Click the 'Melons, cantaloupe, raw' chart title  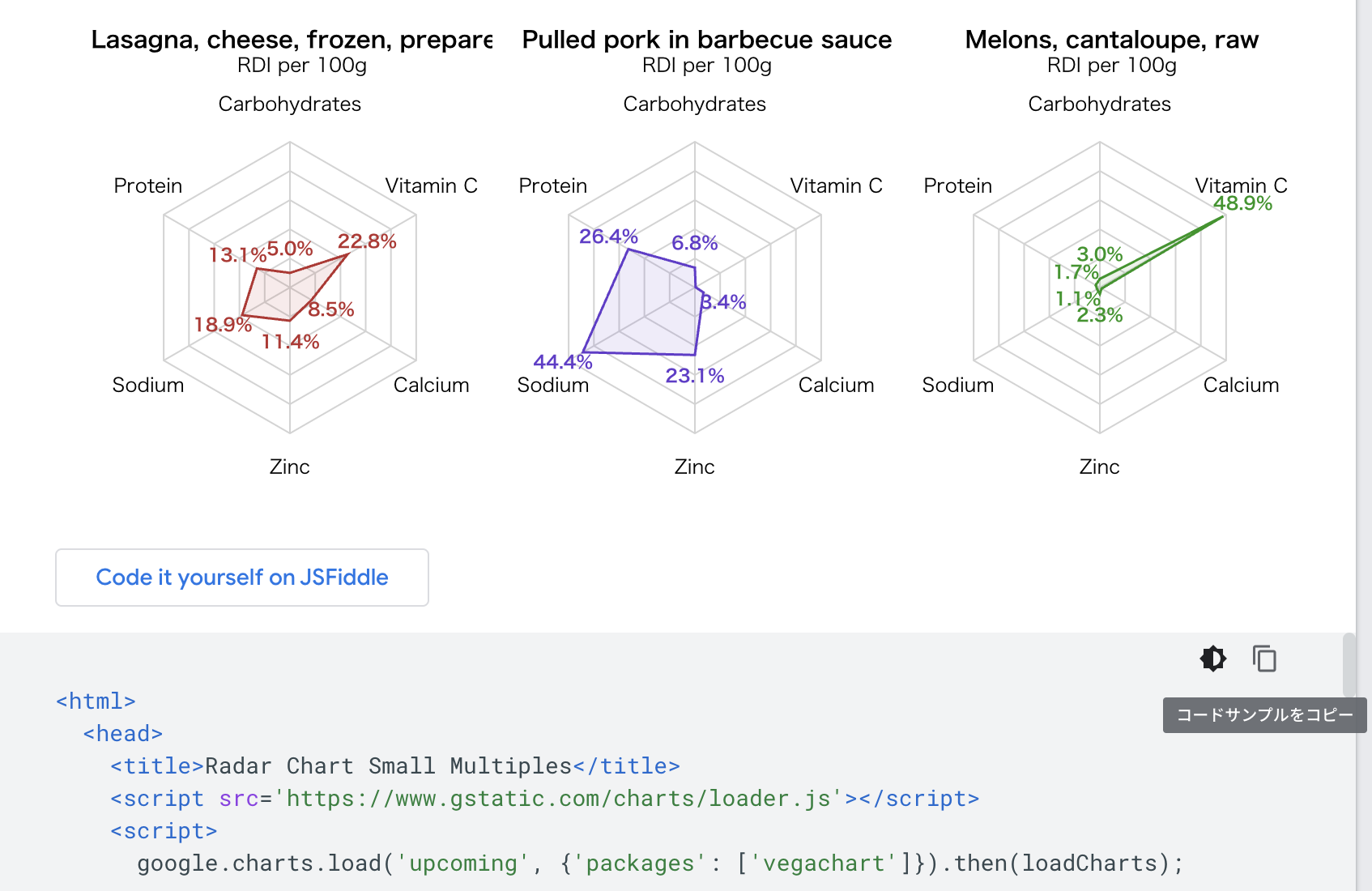1111,39
